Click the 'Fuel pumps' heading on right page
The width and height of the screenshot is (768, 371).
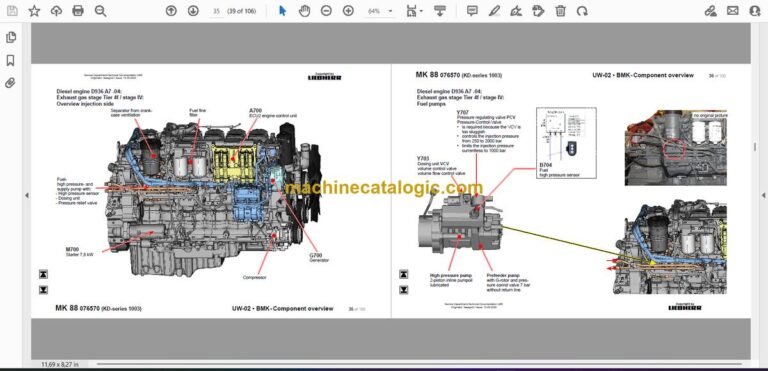[431, 104]
